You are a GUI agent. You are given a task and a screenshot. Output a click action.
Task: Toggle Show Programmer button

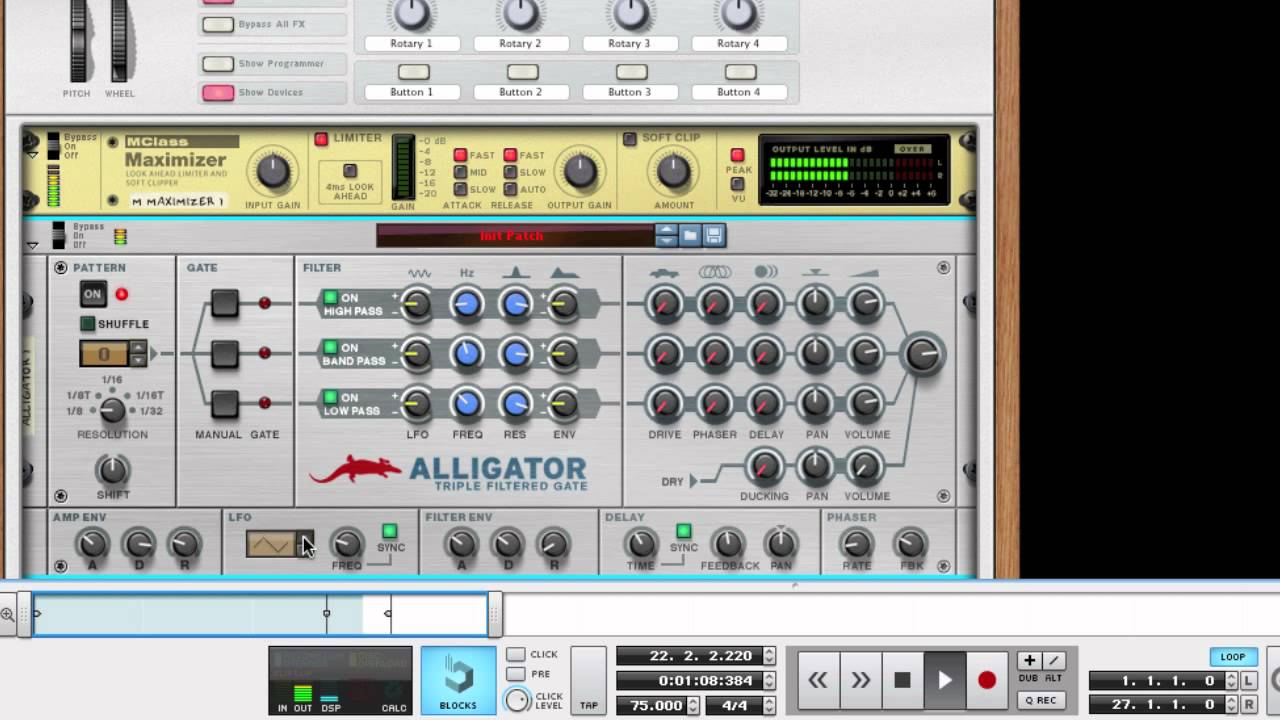pos(218,64)
